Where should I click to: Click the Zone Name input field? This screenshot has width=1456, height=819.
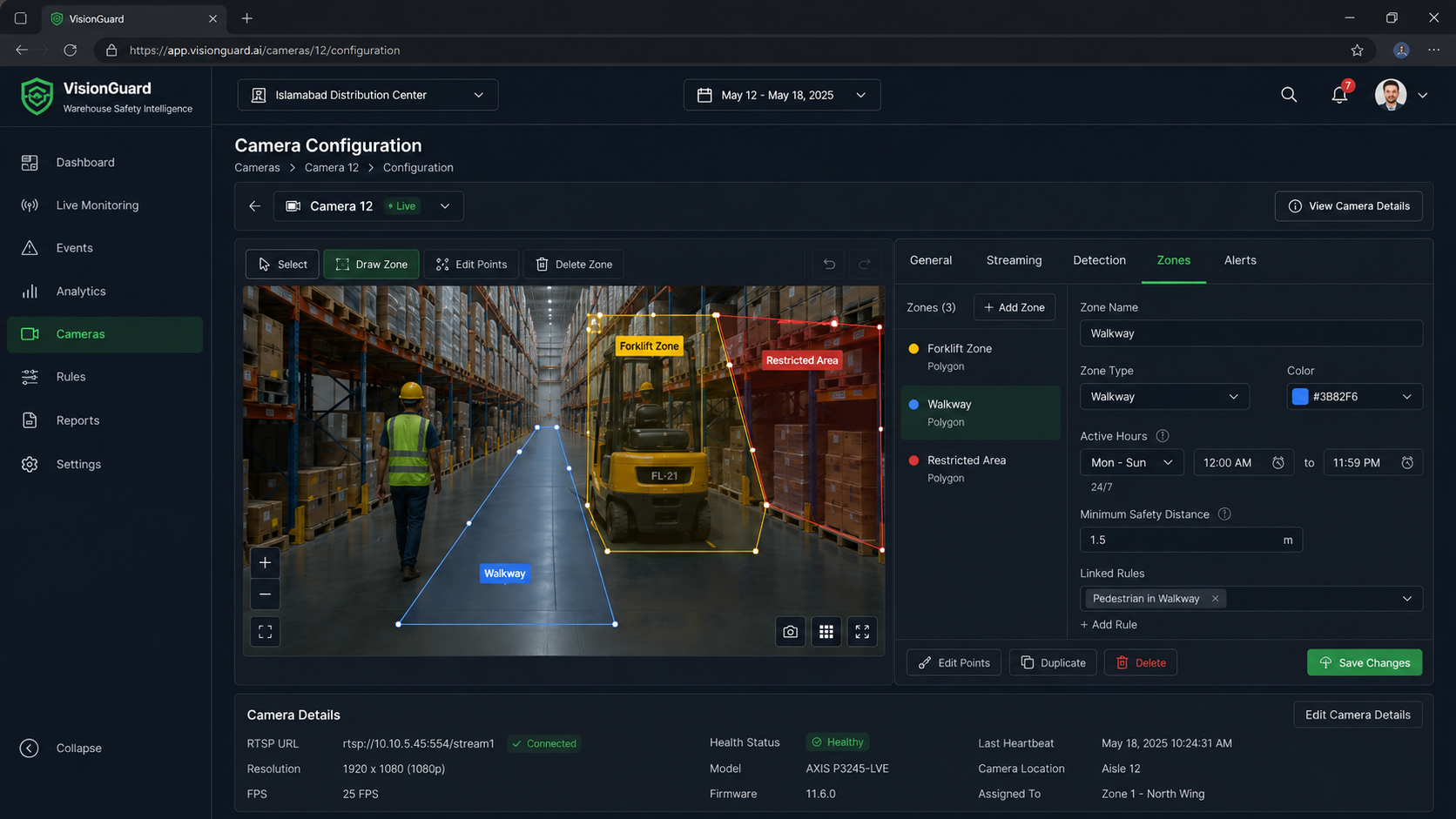coord(1251,333)
